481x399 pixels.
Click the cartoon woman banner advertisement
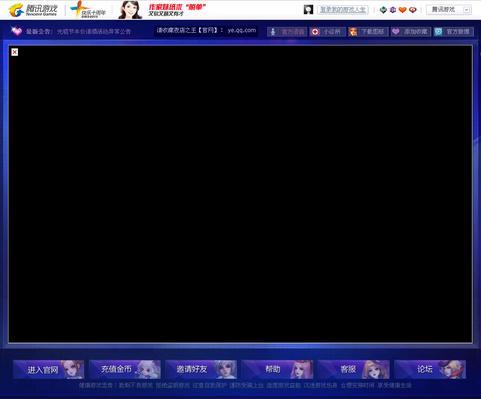point(162,10)
